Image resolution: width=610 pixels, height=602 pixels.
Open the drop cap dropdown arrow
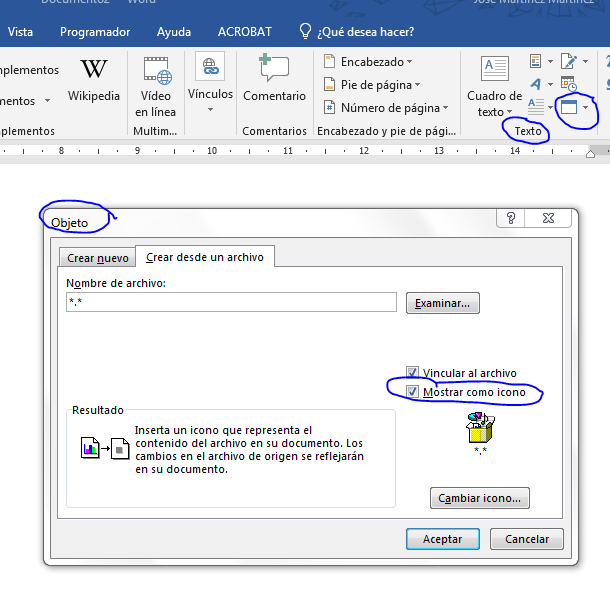point(550,107)
